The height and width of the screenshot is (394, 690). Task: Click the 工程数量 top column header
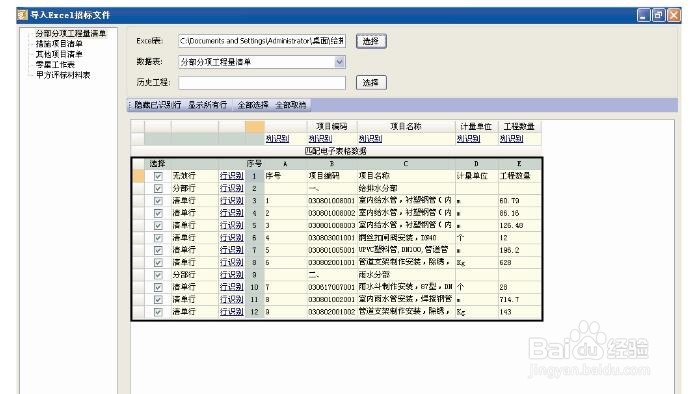[519, 127]
